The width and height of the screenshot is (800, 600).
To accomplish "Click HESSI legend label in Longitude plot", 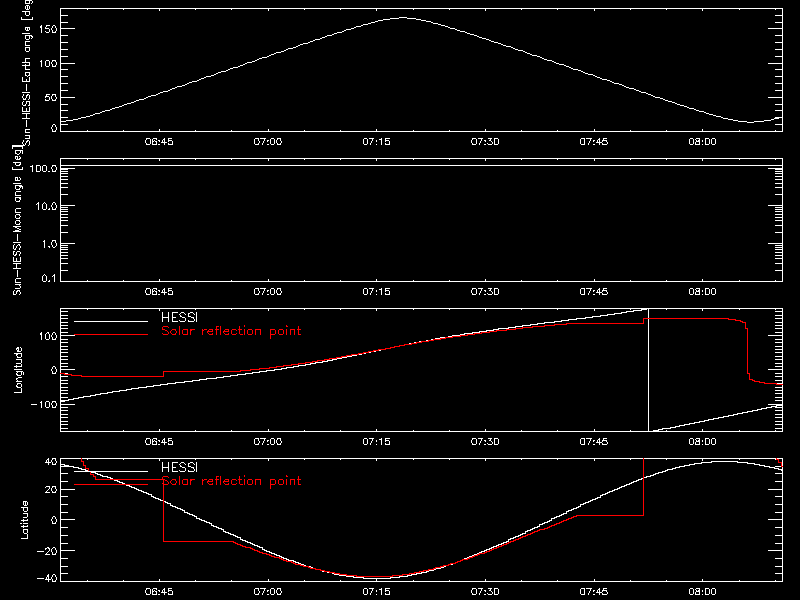I will click(x=179, y=317).
